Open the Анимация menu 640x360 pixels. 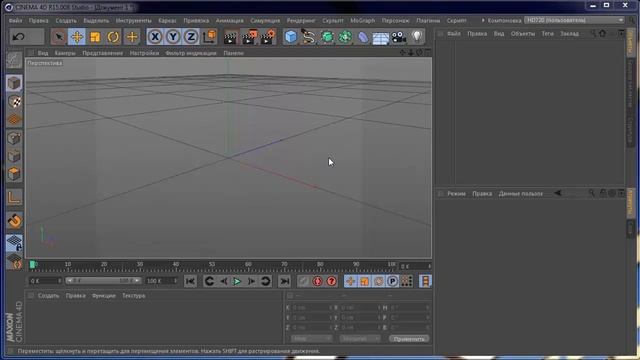229,20
